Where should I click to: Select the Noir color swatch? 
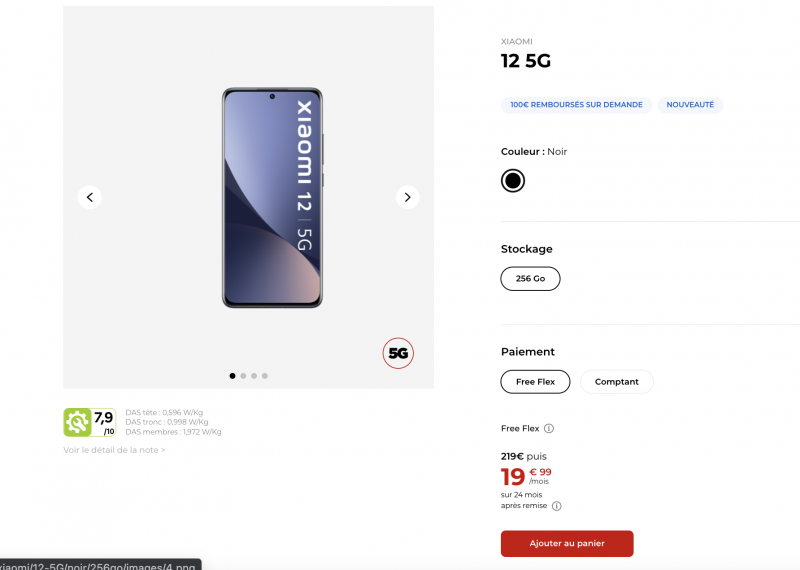click(513, 181)
